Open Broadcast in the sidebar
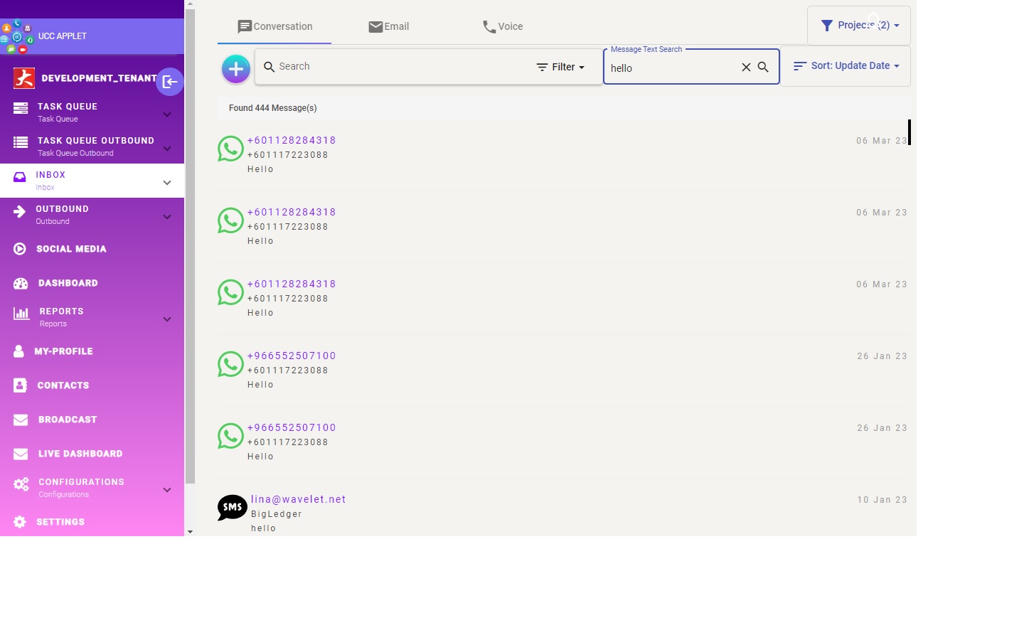Screen dimensions: 1024x640 pyautogui.click(x=67, y=420)
